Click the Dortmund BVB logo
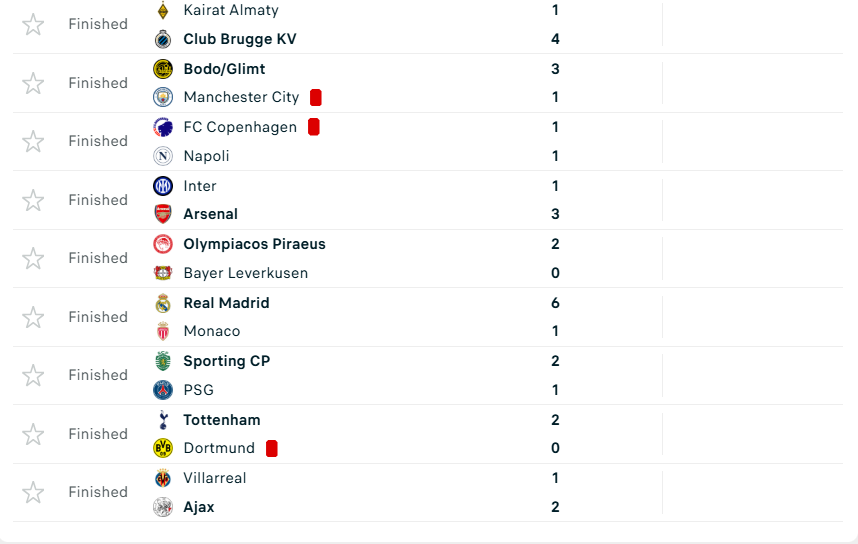Screen dimensions: 858x544 (162, 448)
